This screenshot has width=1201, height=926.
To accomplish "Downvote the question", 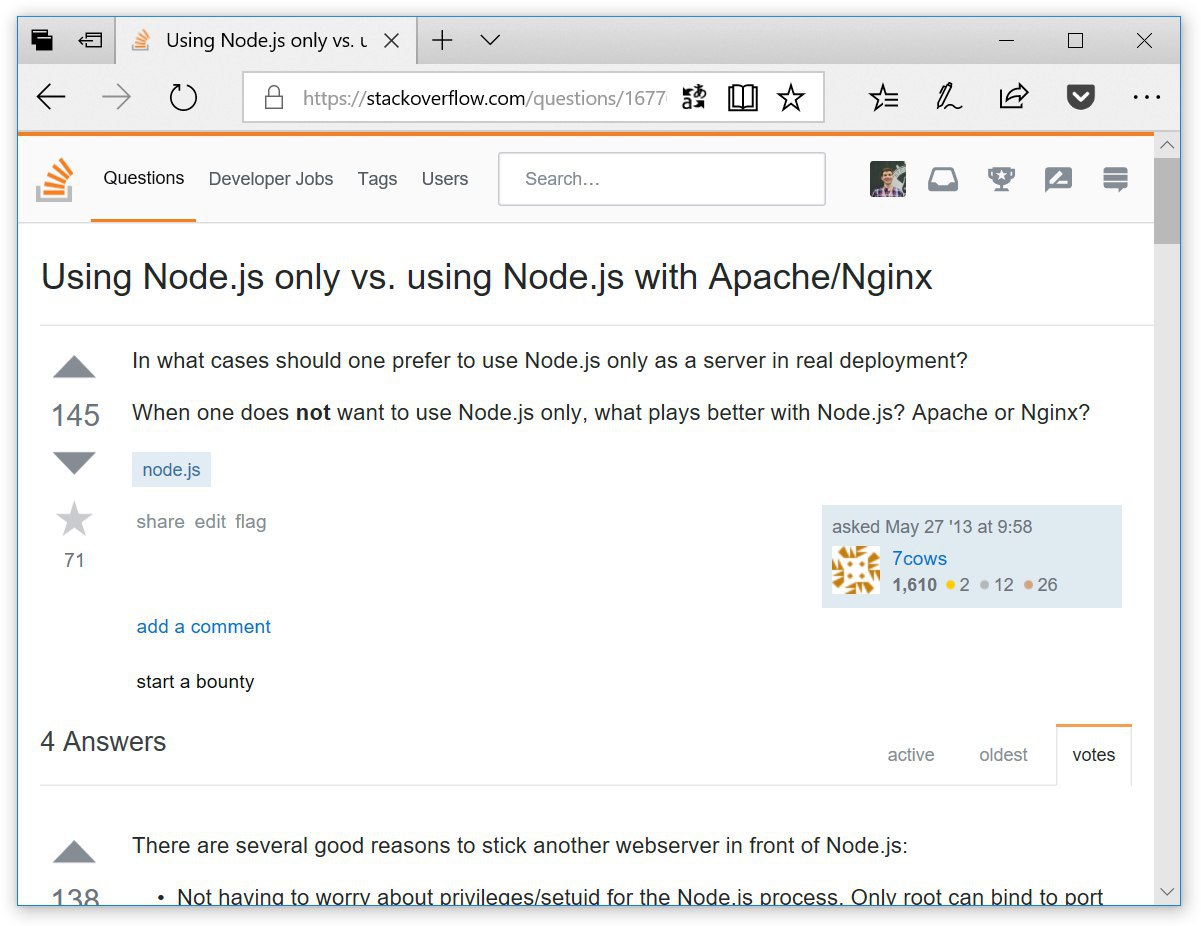I will point(74,462).
